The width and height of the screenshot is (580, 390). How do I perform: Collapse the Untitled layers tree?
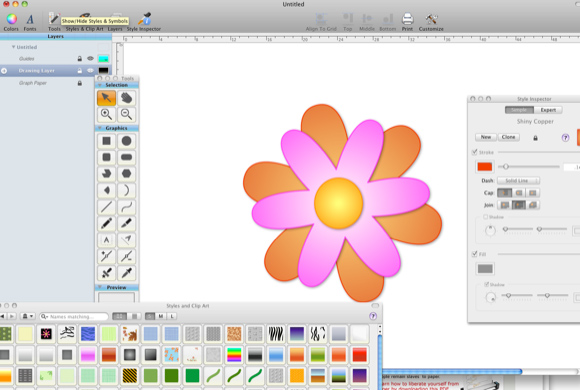coord(13,47)
